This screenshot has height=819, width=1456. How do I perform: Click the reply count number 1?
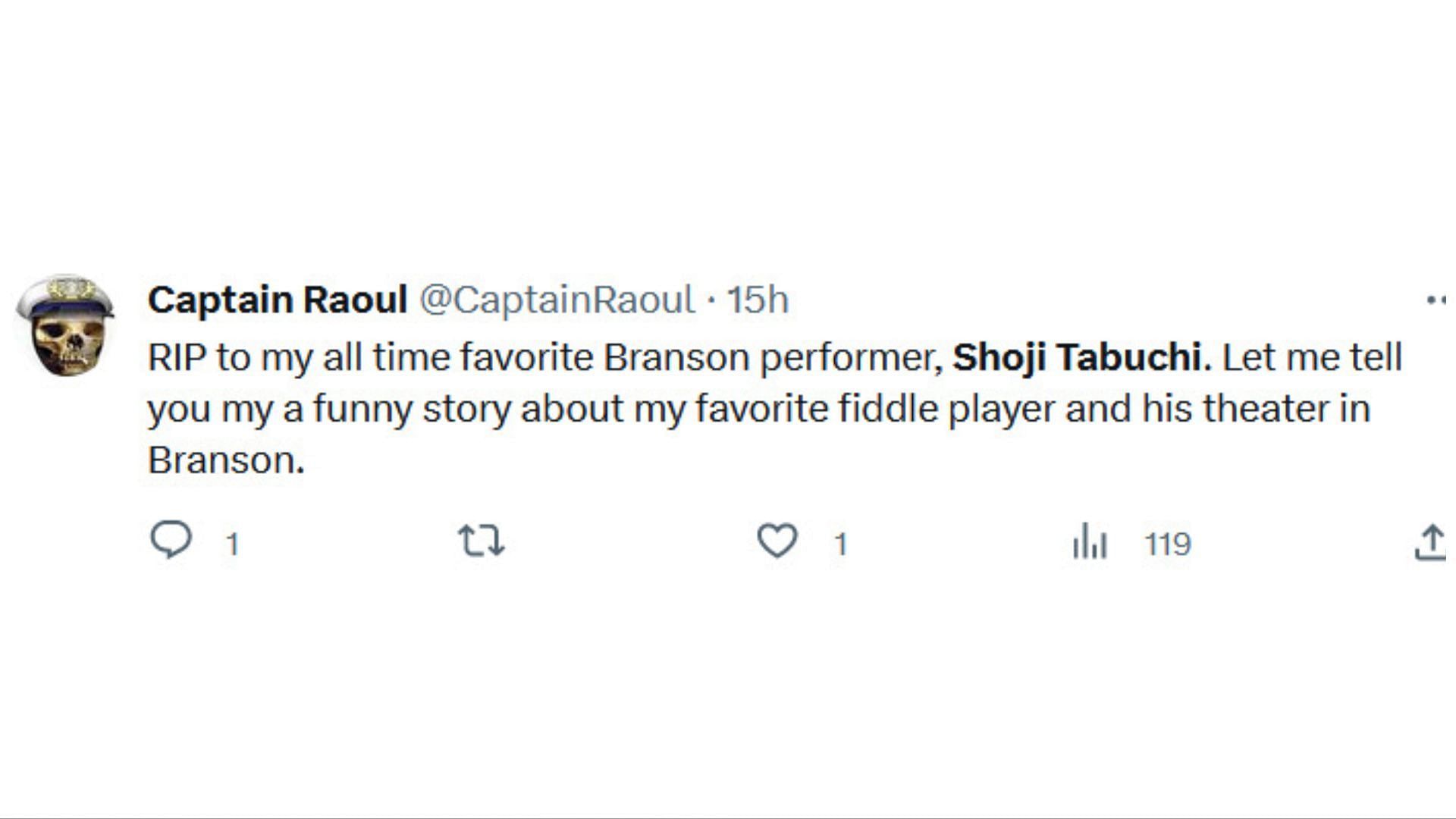[233, 544]
